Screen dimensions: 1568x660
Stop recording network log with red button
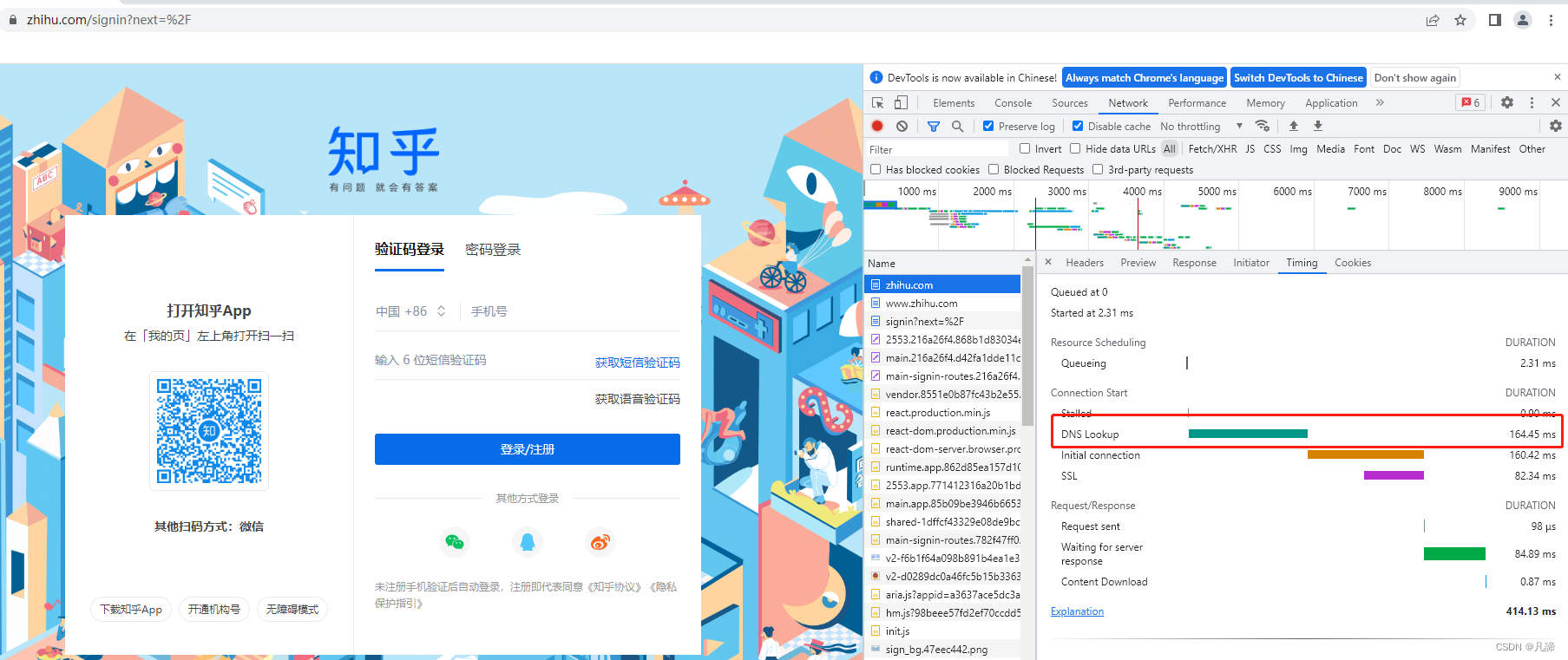(877, 126)
